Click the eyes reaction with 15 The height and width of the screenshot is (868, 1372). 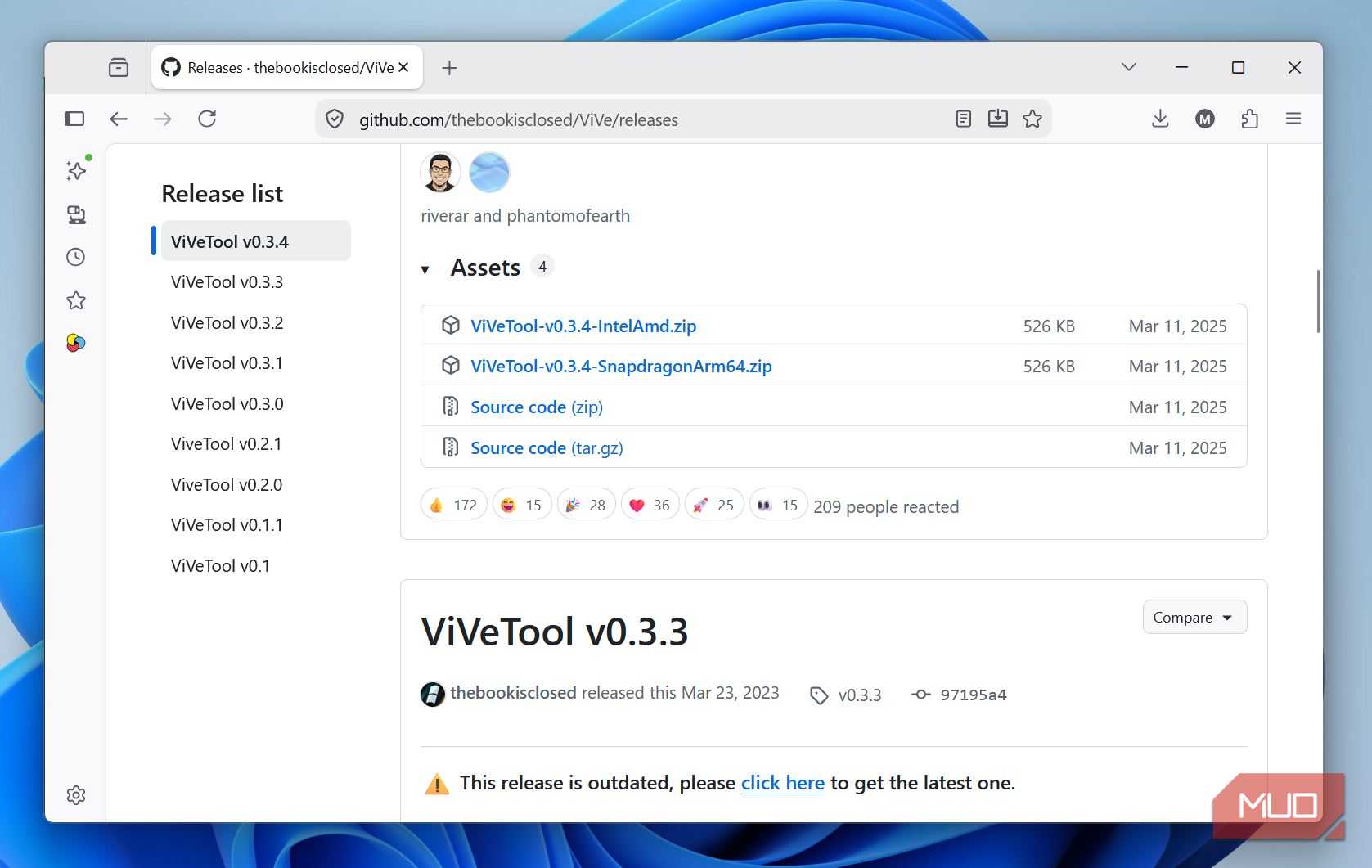click(x=778, y=505)
